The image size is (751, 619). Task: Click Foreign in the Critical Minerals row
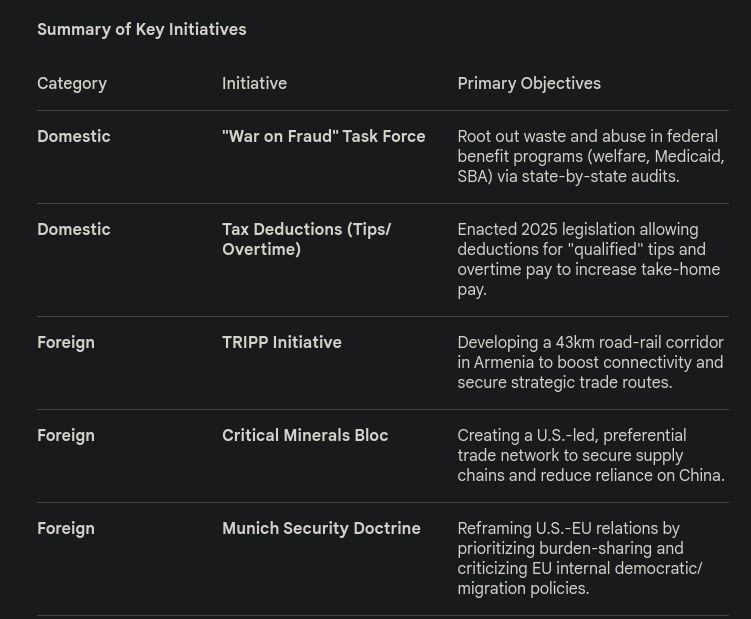tap(66, 436)
